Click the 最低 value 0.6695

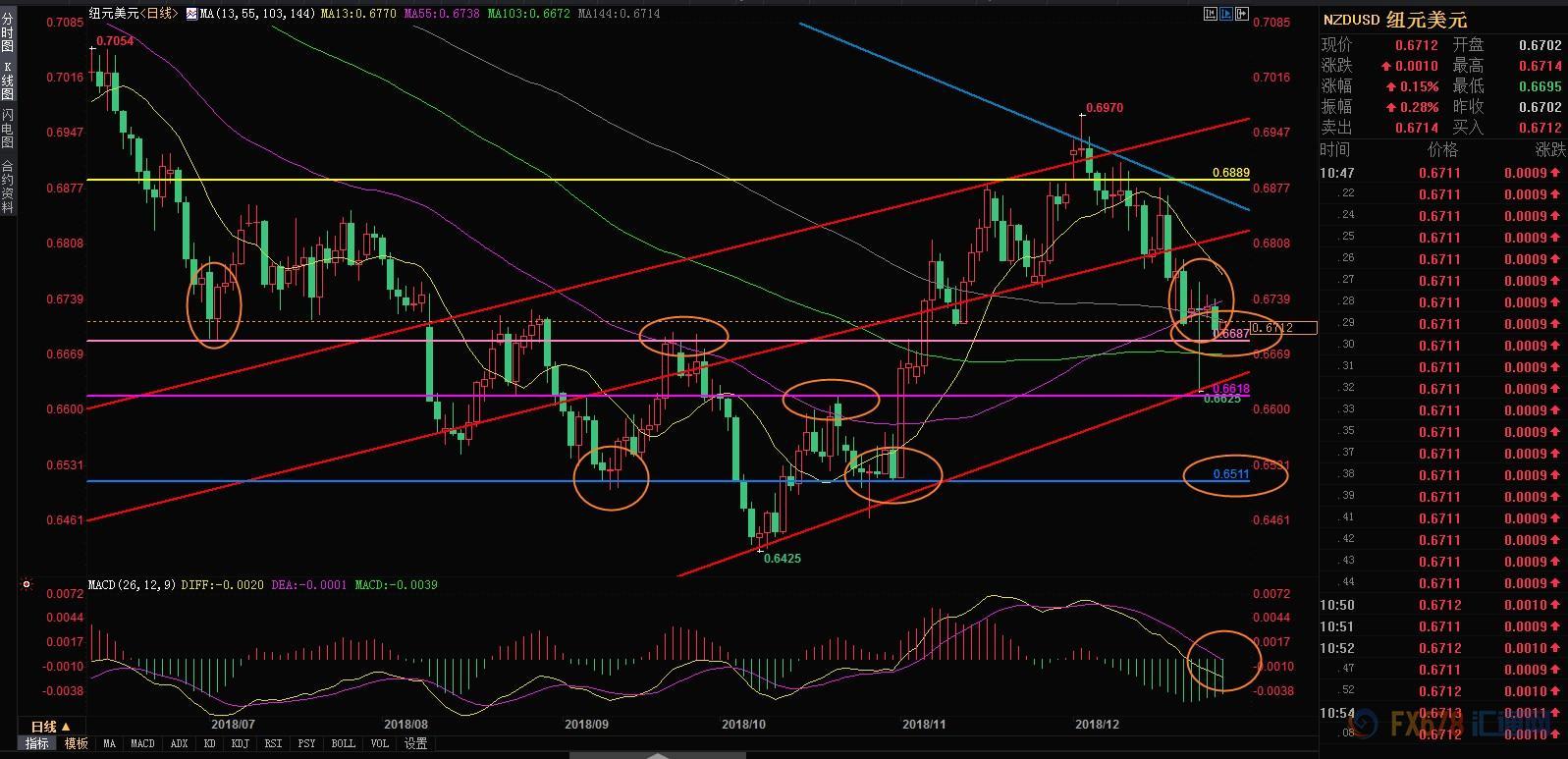tap(1540, 86)
